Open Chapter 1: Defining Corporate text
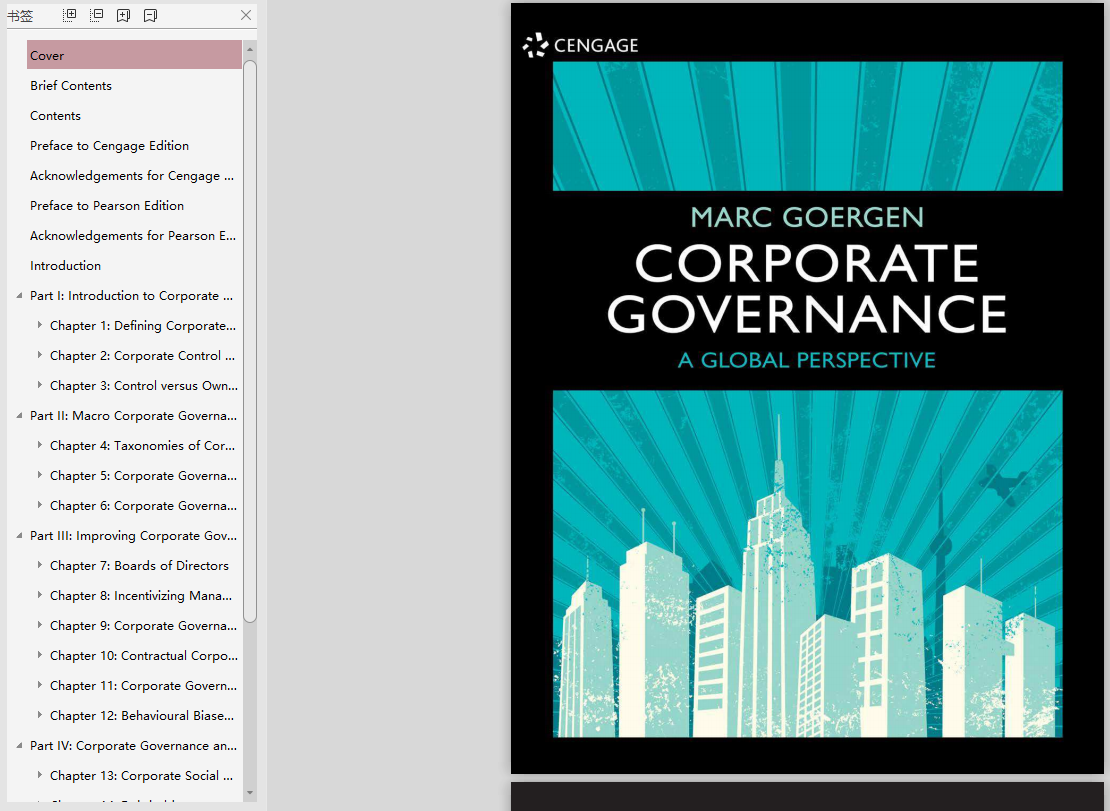 tap(143, 326)
